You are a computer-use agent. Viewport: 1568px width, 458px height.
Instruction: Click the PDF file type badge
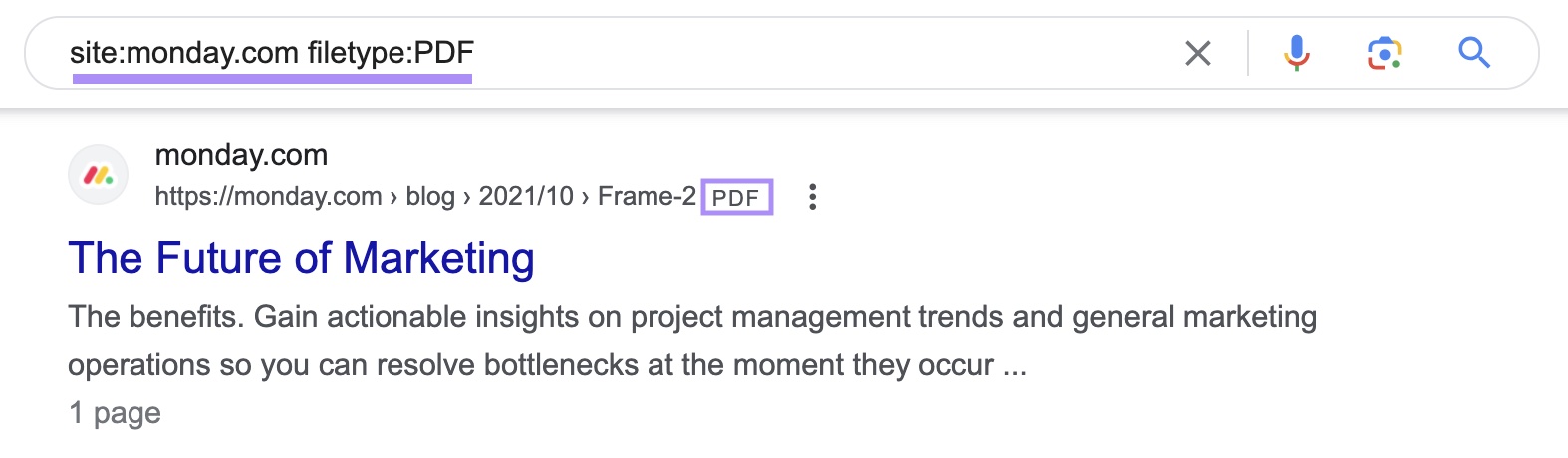pos(736,197)
